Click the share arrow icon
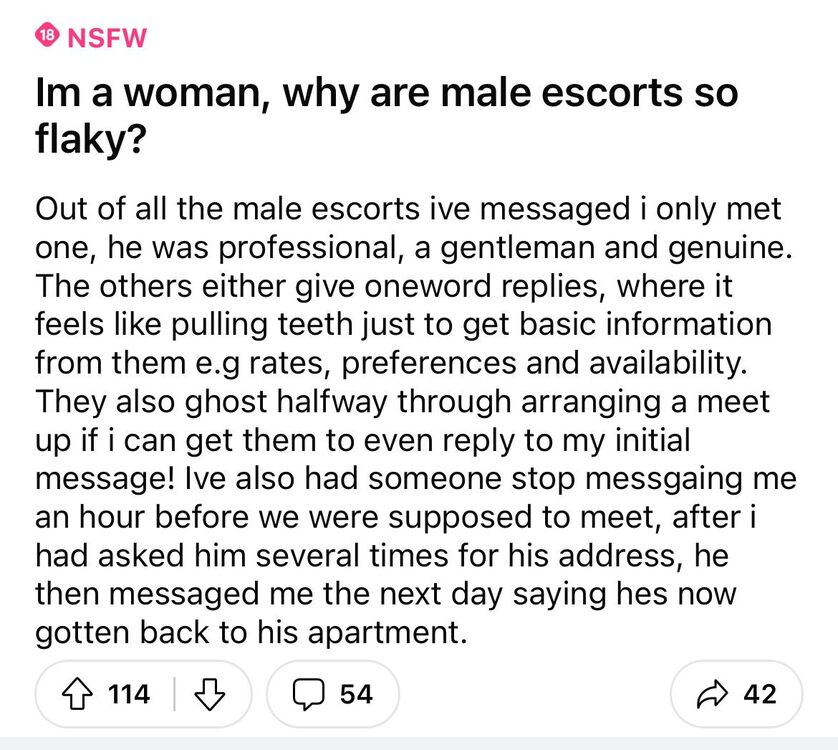This screenshot has height=750, width=838. point(709,693)
